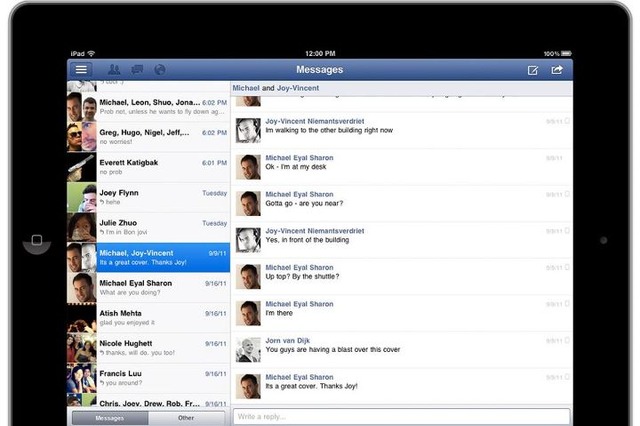The height and width of the screenshot is (426, 640).
Task: Check the iPad Wi-Fi status icon
Action: tap(91, 53)
